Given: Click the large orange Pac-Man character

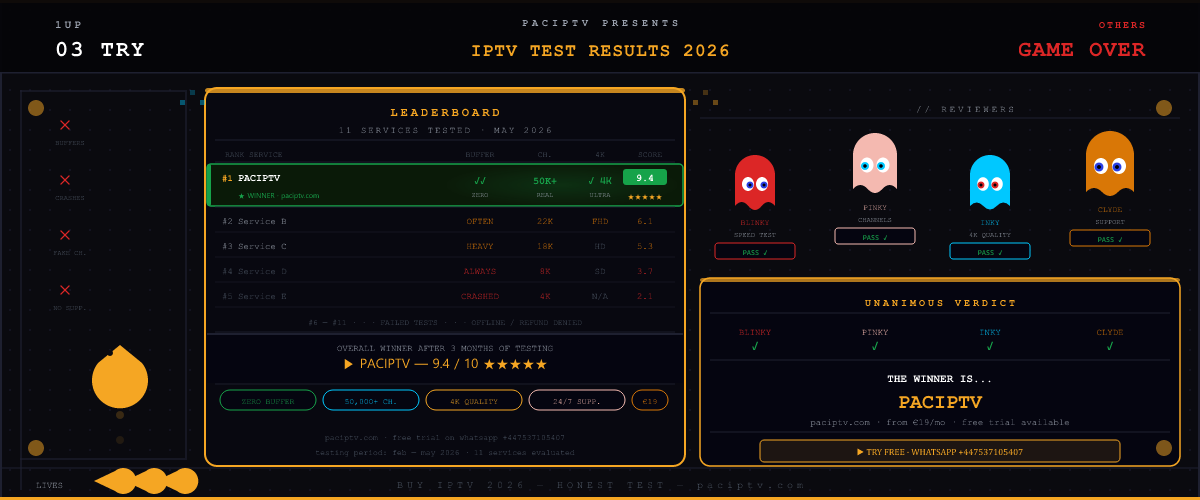Looking at the screenshot, I should click(120, 377).
